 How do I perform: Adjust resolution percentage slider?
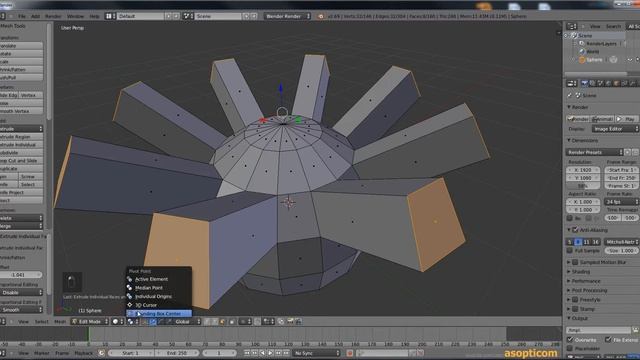click(583, 186)
